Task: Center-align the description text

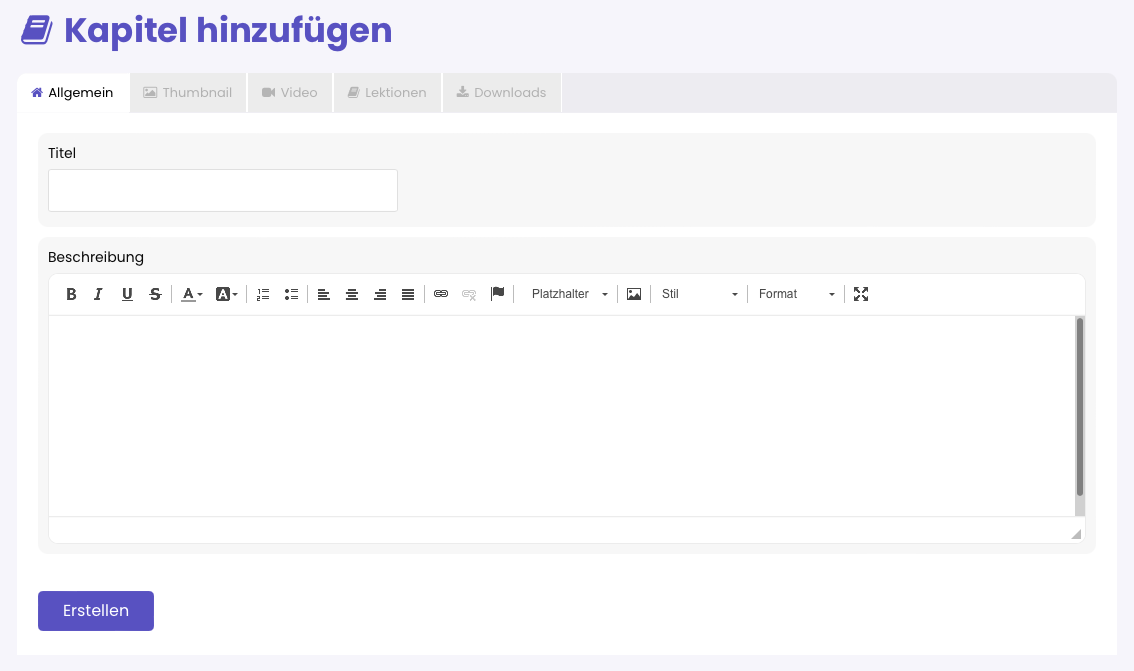Action: pyautogui.click(x=352, y=294)
